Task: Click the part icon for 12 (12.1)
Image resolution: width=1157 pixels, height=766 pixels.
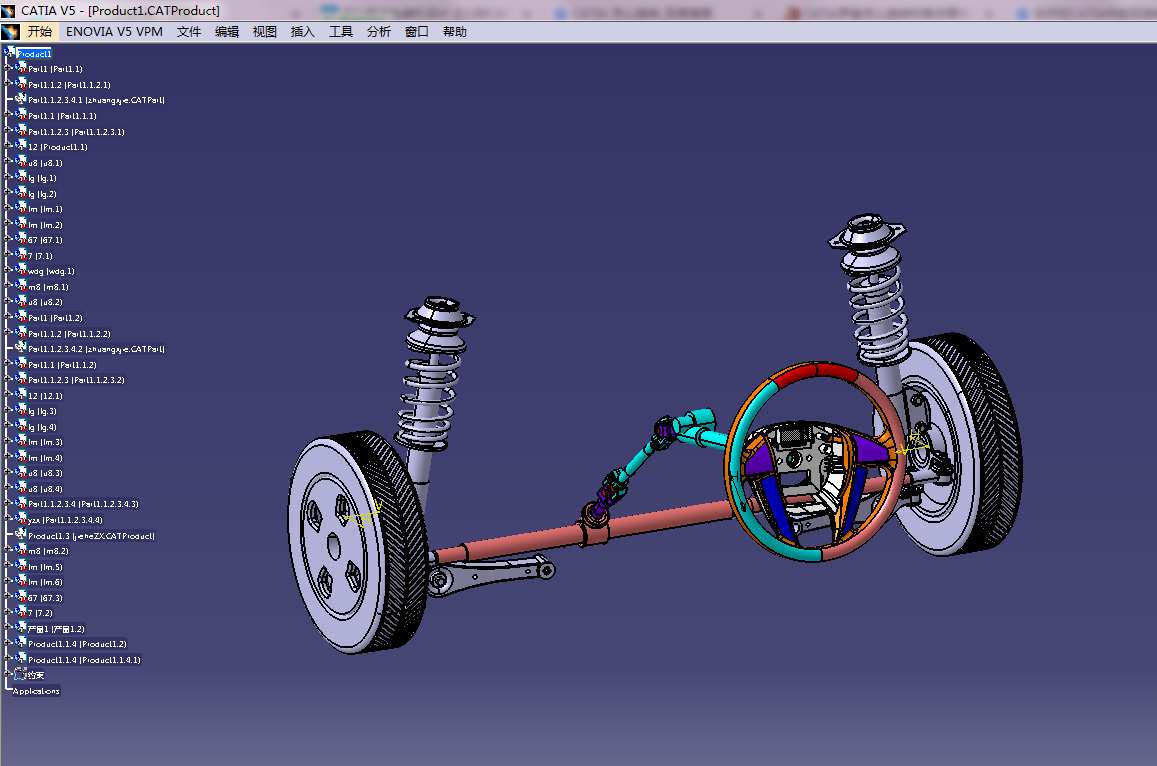Action: (x=21, y=395)
